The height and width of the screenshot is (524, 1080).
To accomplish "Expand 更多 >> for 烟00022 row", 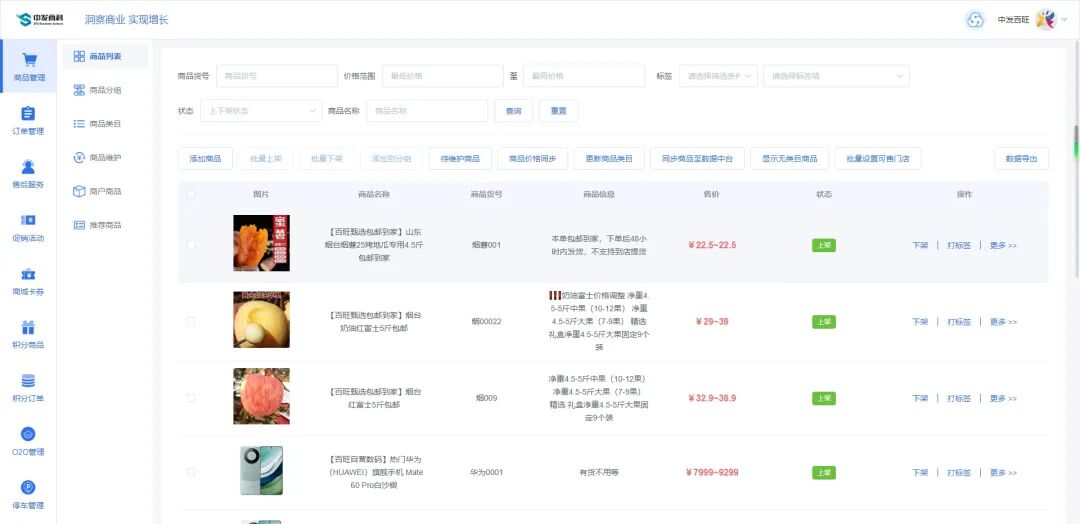I will (1003, 322).
